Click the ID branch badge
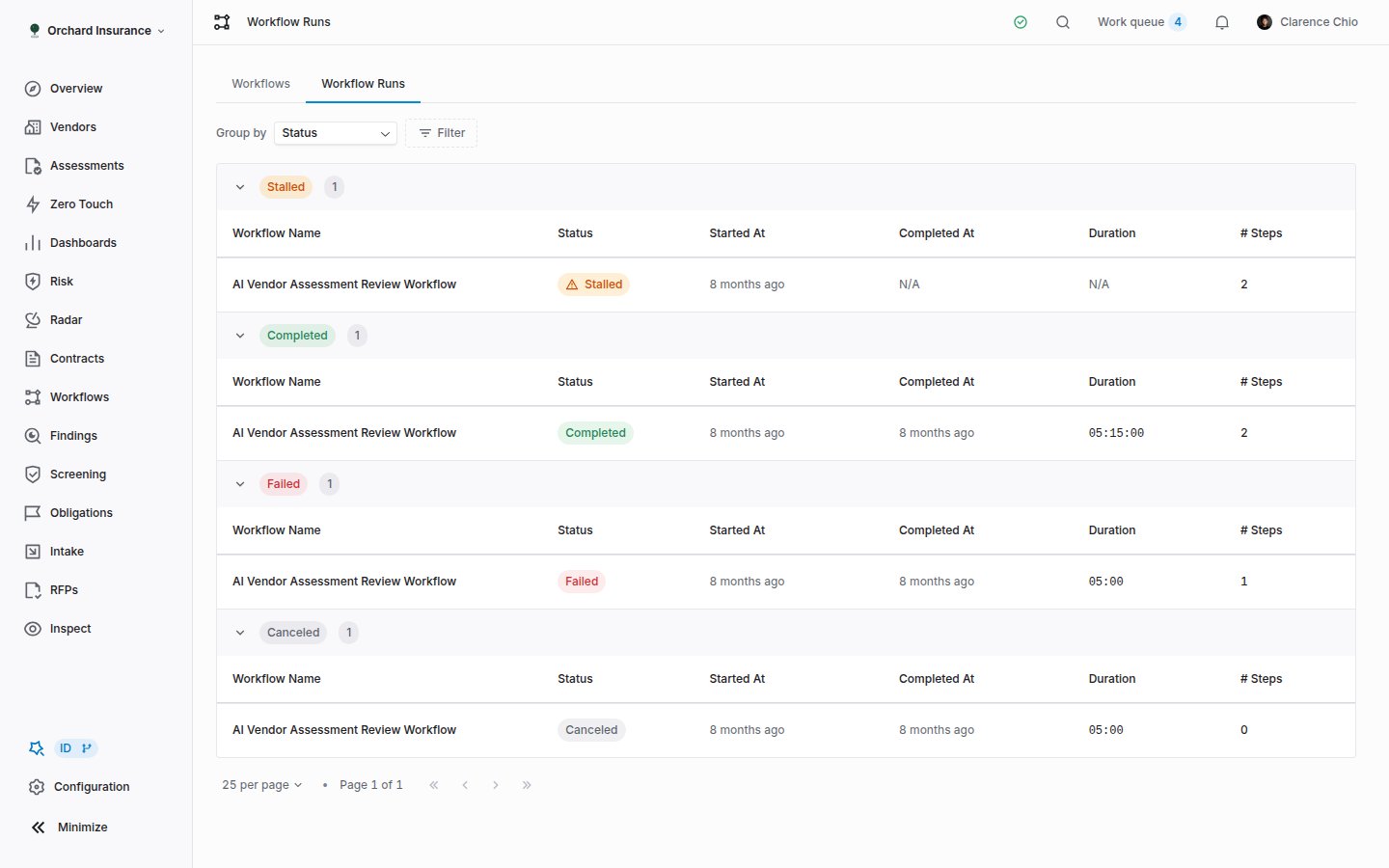The image size is (1389, 868). (x=75, y=748)
